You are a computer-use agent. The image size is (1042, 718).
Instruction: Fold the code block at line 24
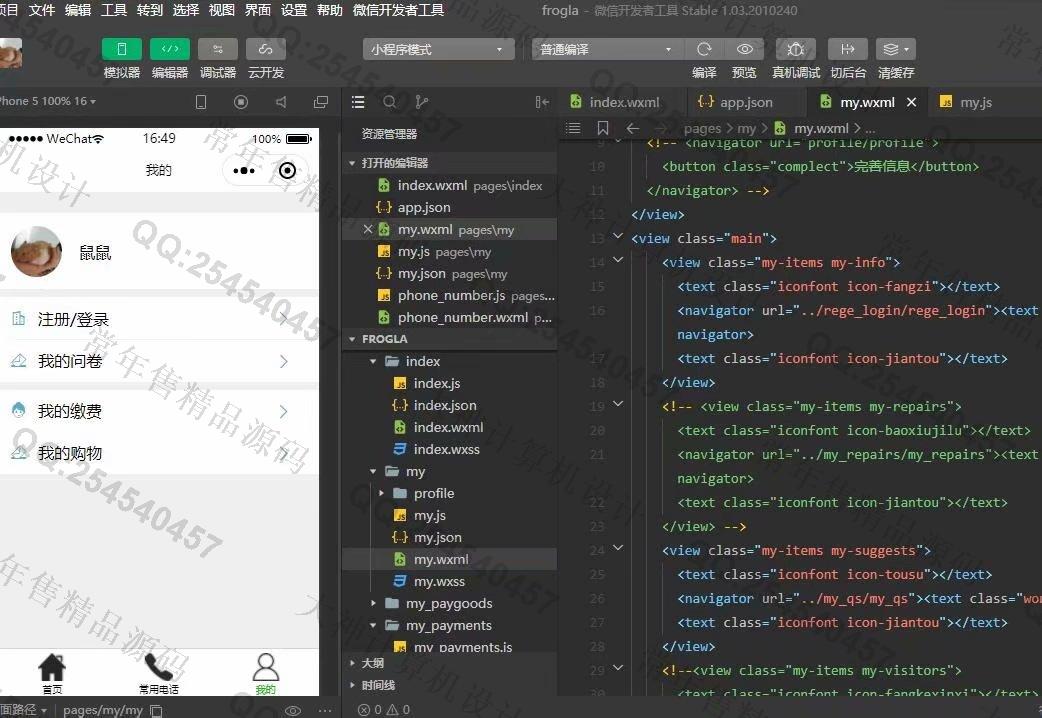(618, 548)
